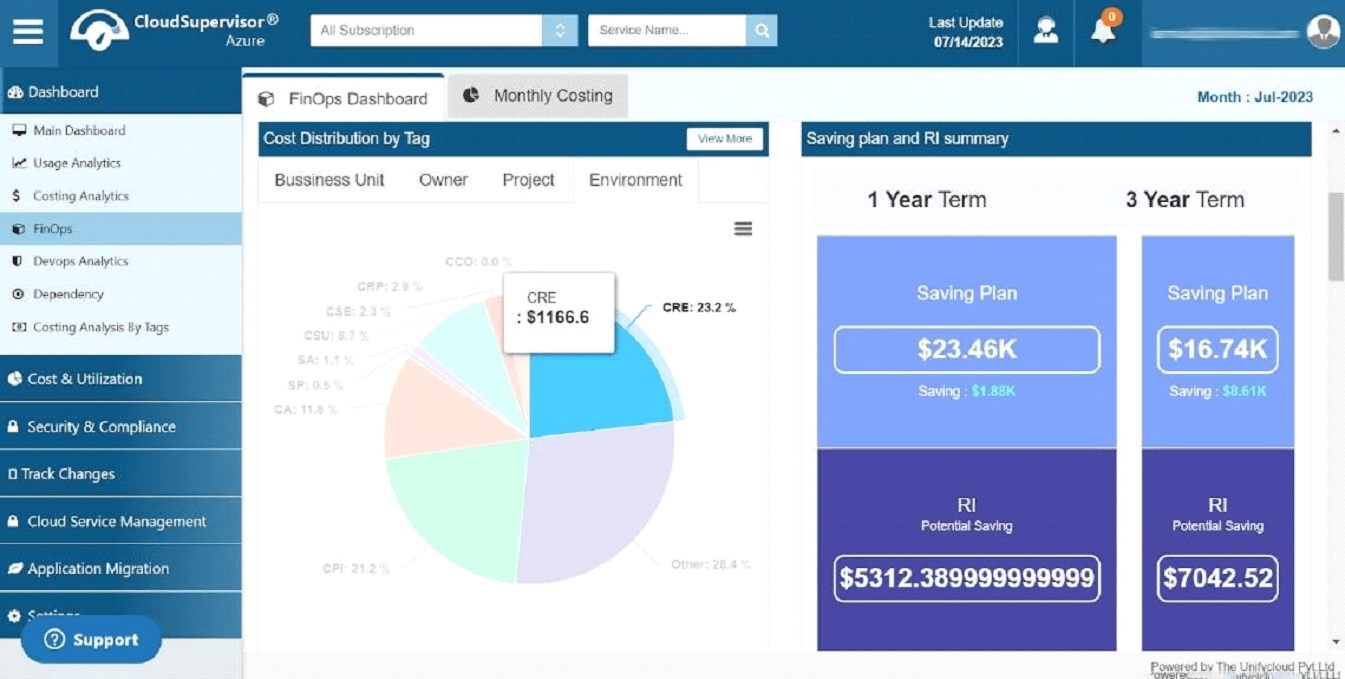Open the notifications bell

tap(1103, 30)
